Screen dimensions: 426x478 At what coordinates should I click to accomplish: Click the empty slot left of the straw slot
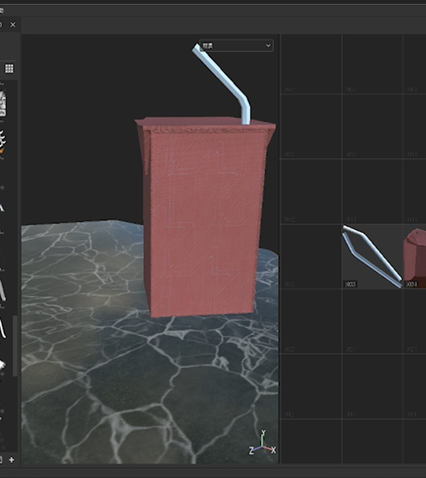[x=311, y=256]
